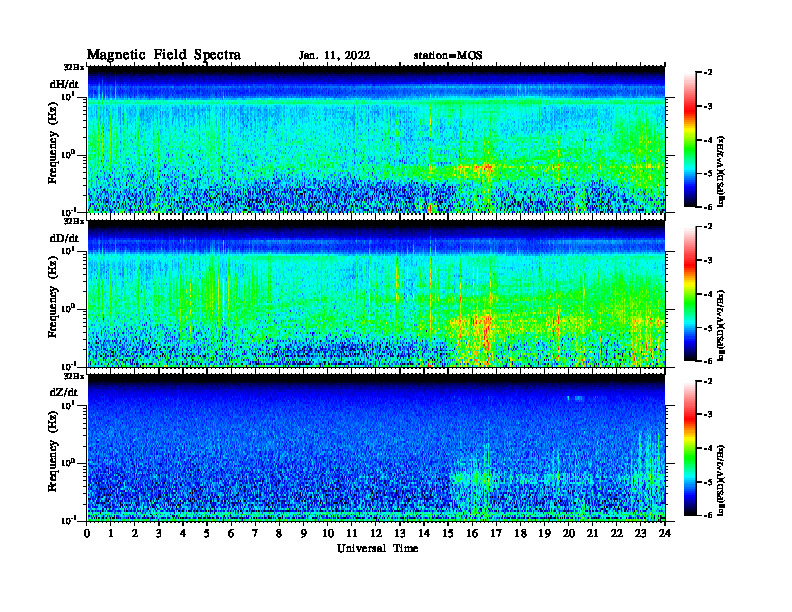Viewport: 792px width, 612px height.
Task: Click the dD/dt panel color scale bar
Action: coord(690,294)
